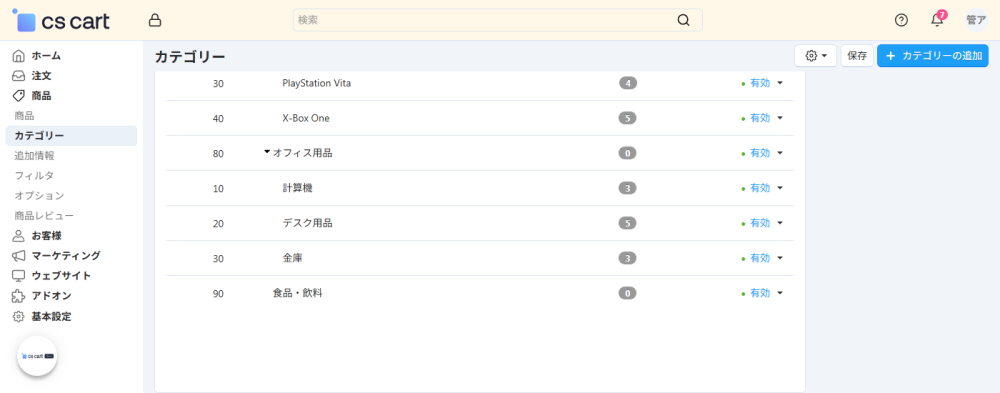
Task: Click the tag icon beside 商品
Action: (x=18, y=96)
